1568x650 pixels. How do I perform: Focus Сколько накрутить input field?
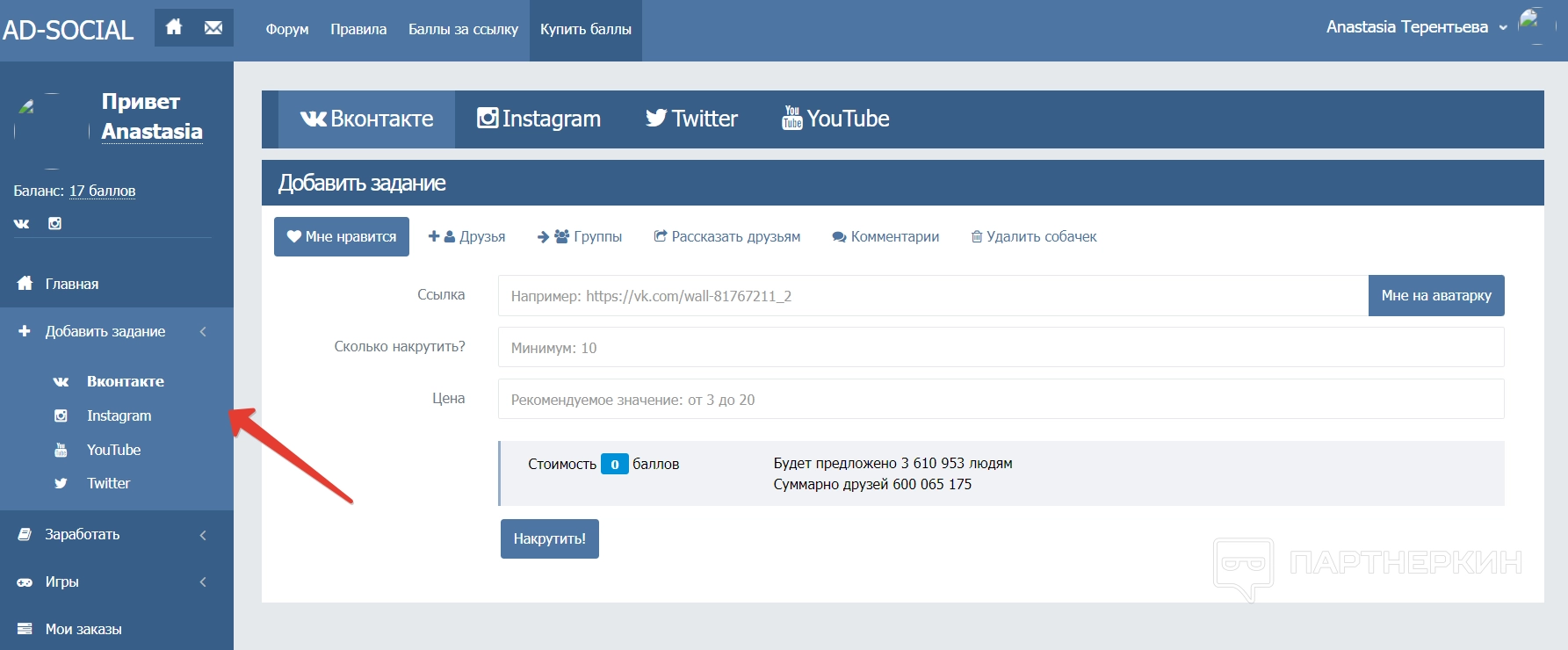tap(1001, 347)
